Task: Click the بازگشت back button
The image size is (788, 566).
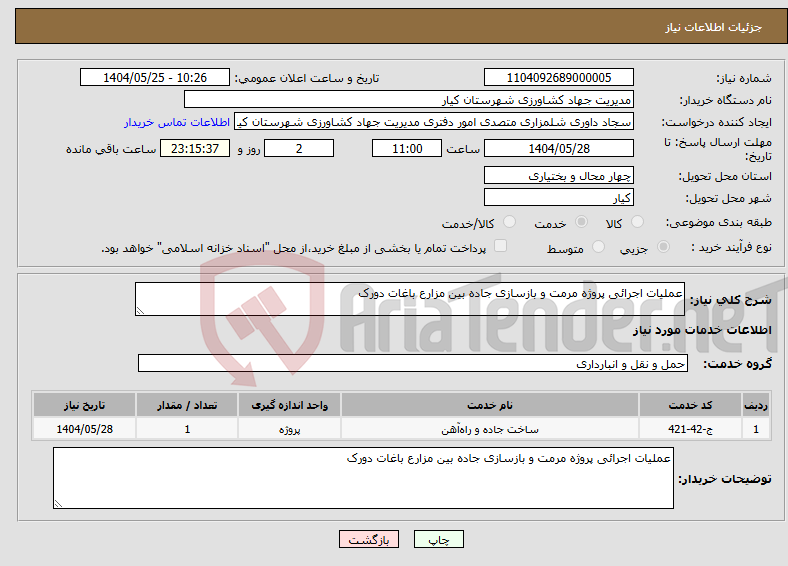Action: [369, 539]
